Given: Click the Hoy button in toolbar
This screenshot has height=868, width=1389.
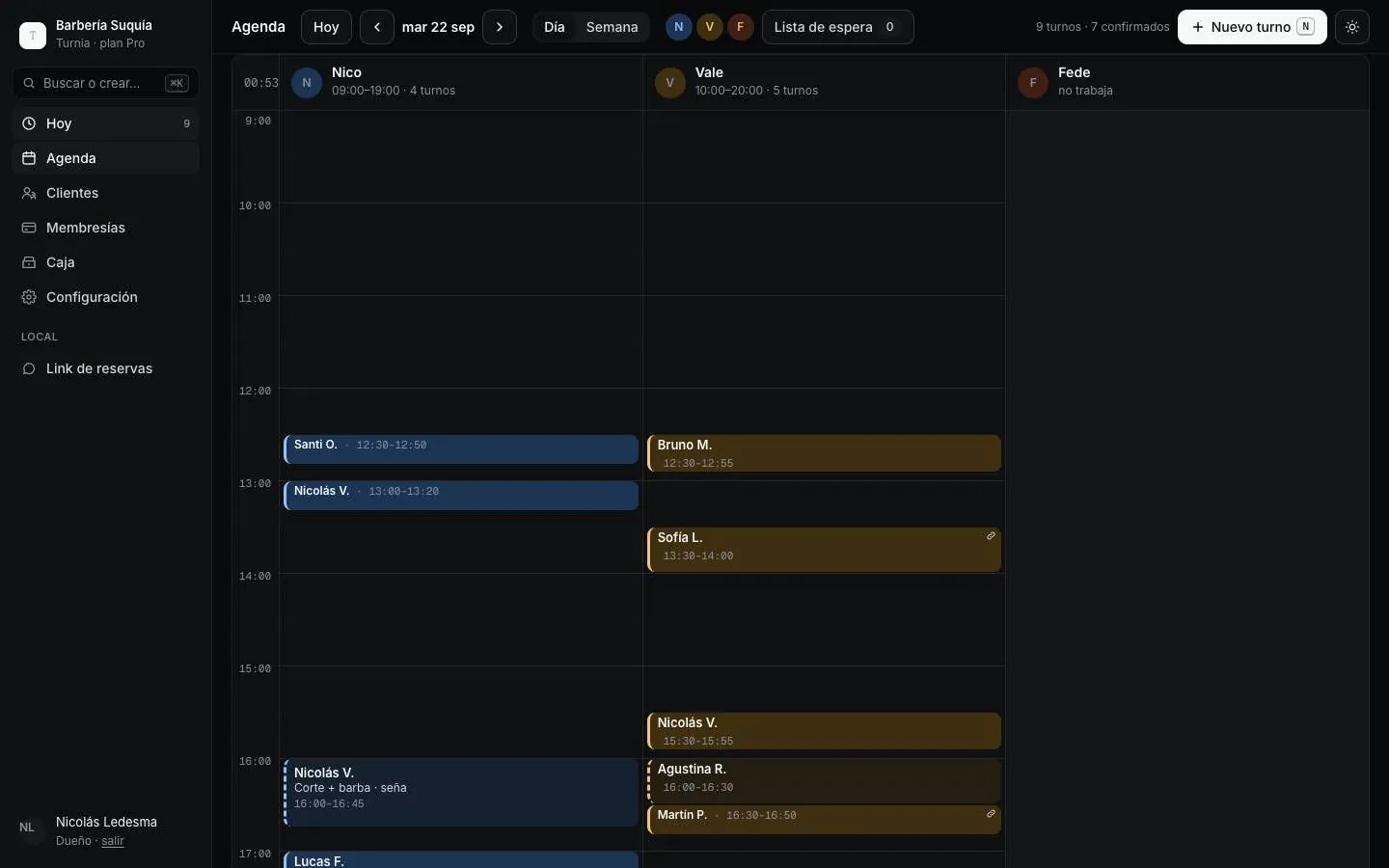Looking at the screenshot, I should 326,27.
